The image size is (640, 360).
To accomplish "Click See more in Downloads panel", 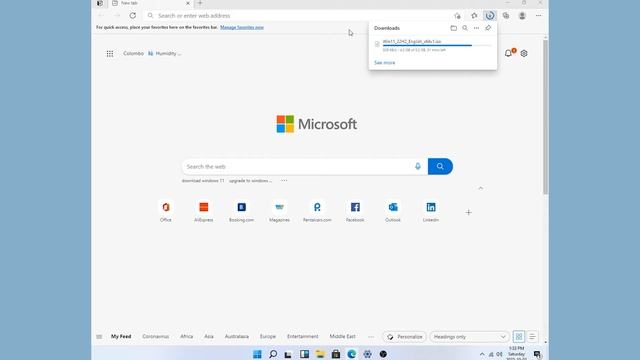I will (x=384, y=63).
